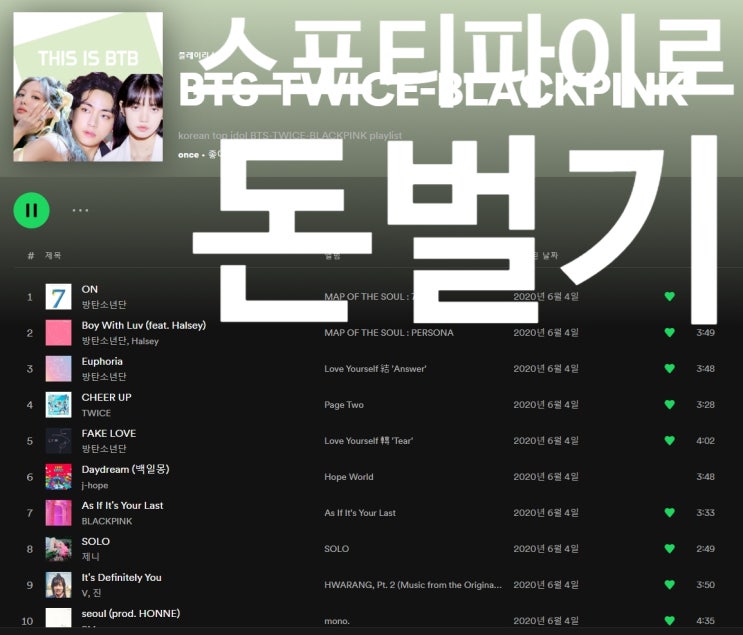The height and width of the screenshot is (635, 743).
Task: Select track seoul (prod. HONNE)
Action: click(131, 614)
